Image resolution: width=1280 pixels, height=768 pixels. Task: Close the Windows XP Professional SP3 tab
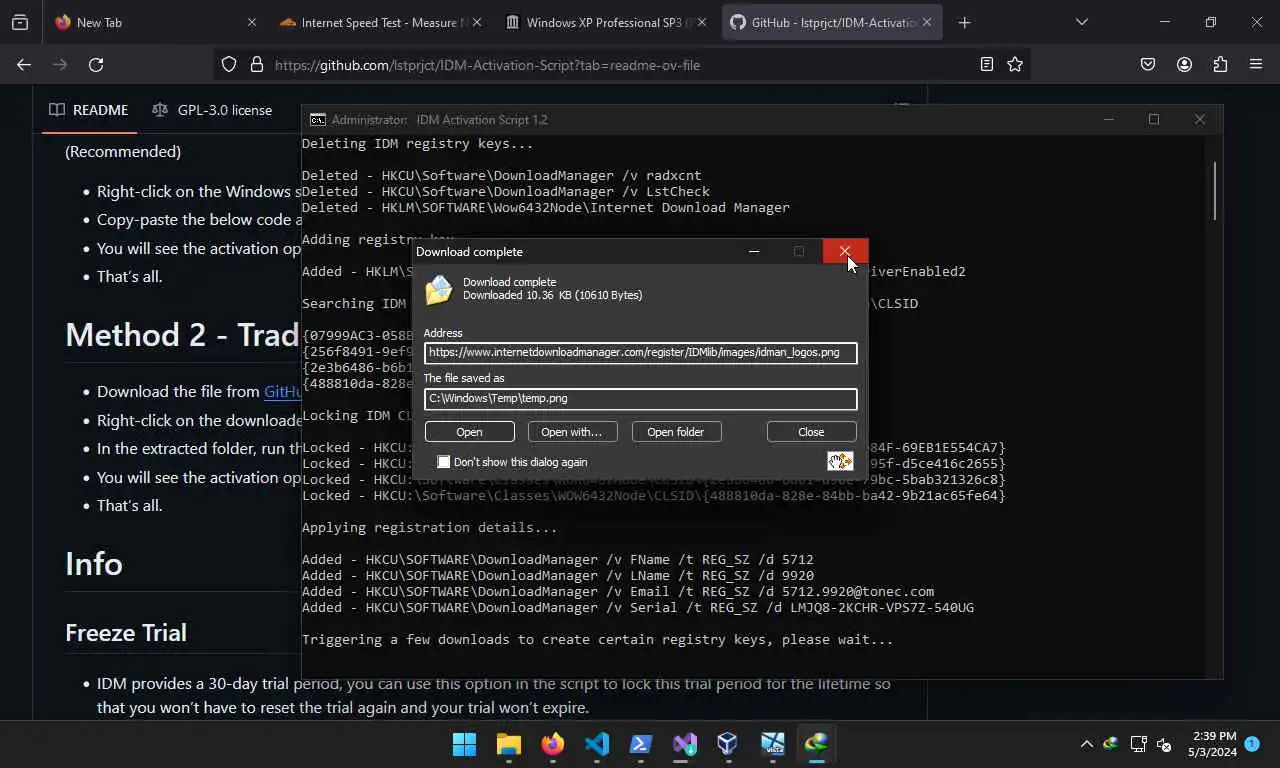tap(701, 22)
